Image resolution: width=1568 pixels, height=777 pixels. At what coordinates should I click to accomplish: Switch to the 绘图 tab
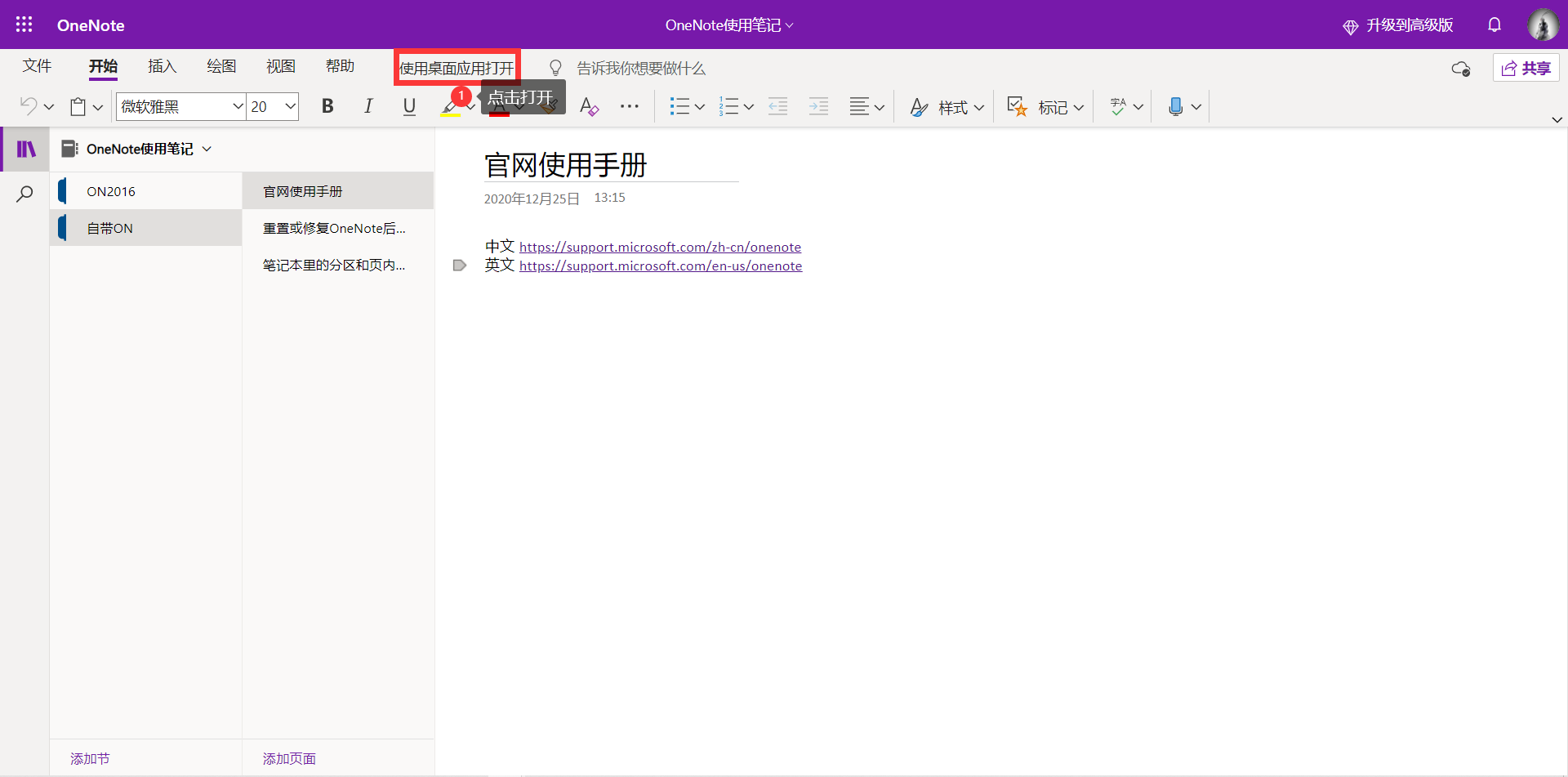tap(221, 66)
